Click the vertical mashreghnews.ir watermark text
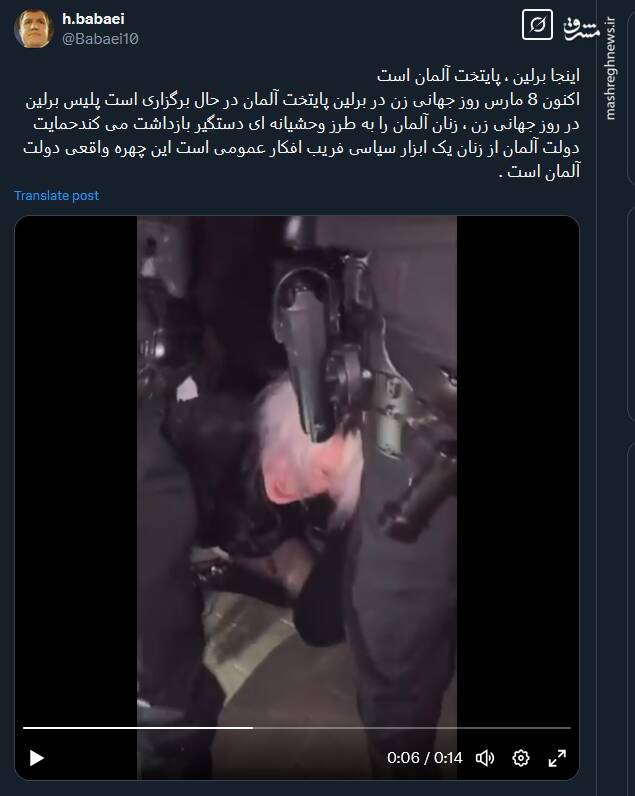 [x=610, y=69]
